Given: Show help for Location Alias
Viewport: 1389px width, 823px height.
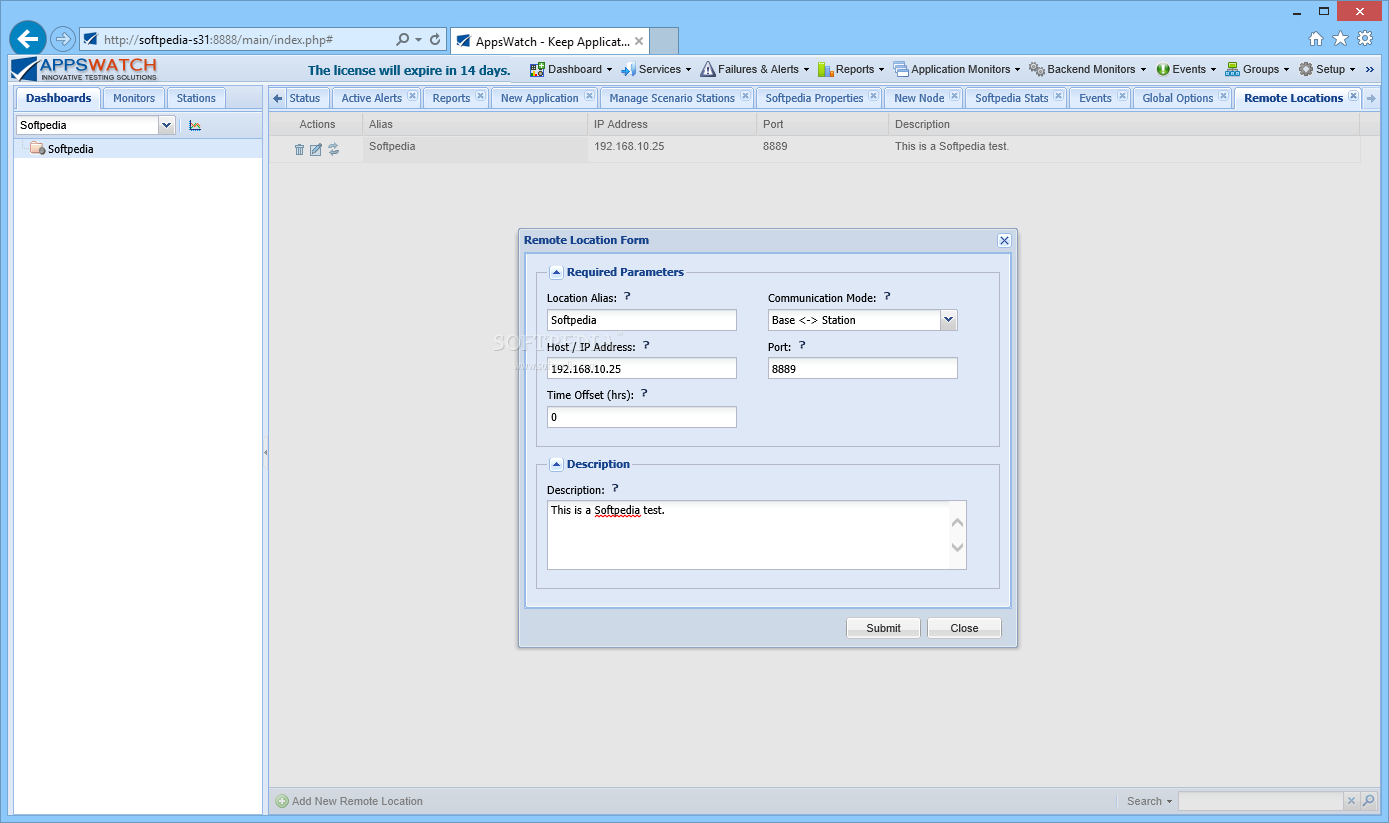Looking at the screenshot, I should click(x=627, y=297).
